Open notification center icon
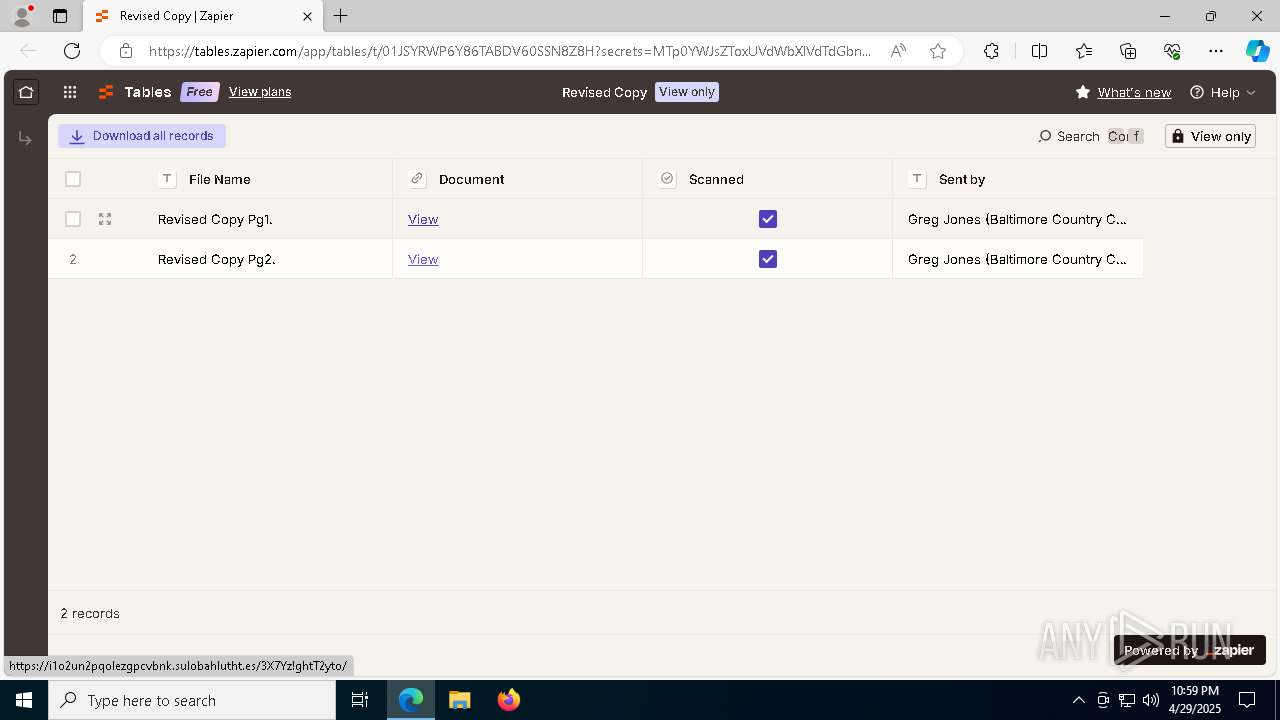Screen dimensions: 1280x720 tap(1247, 700)
